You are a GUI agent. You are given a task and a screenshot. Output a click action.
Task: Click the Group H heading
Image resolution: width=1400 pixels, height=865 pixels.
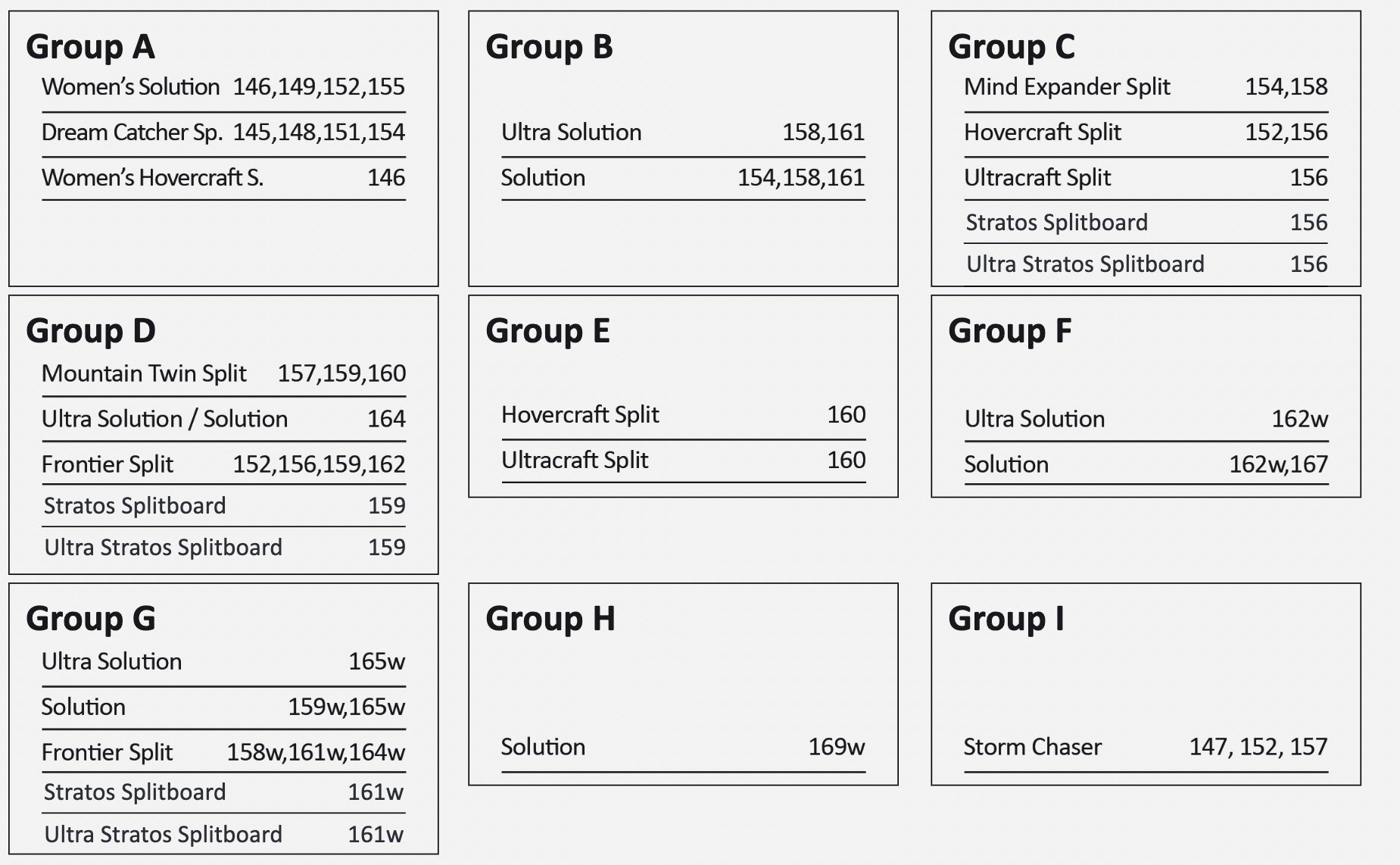tap(550, 619)
